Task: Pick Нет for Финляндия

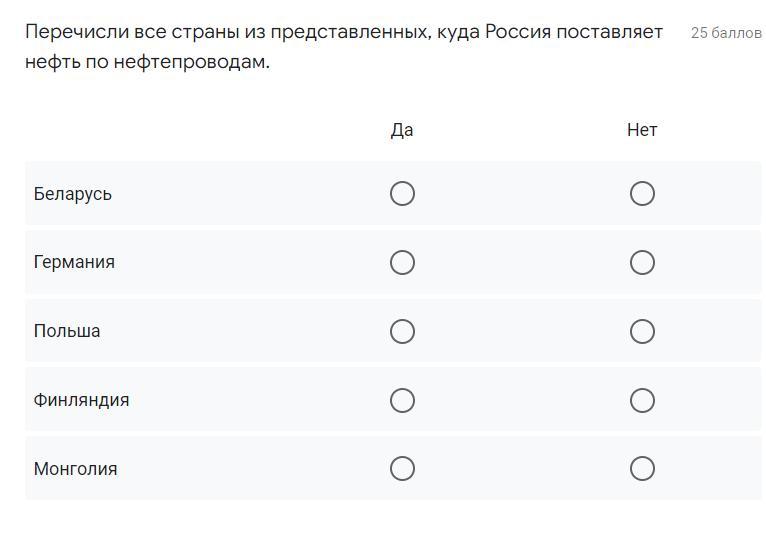Action: (x=642, y=400)
